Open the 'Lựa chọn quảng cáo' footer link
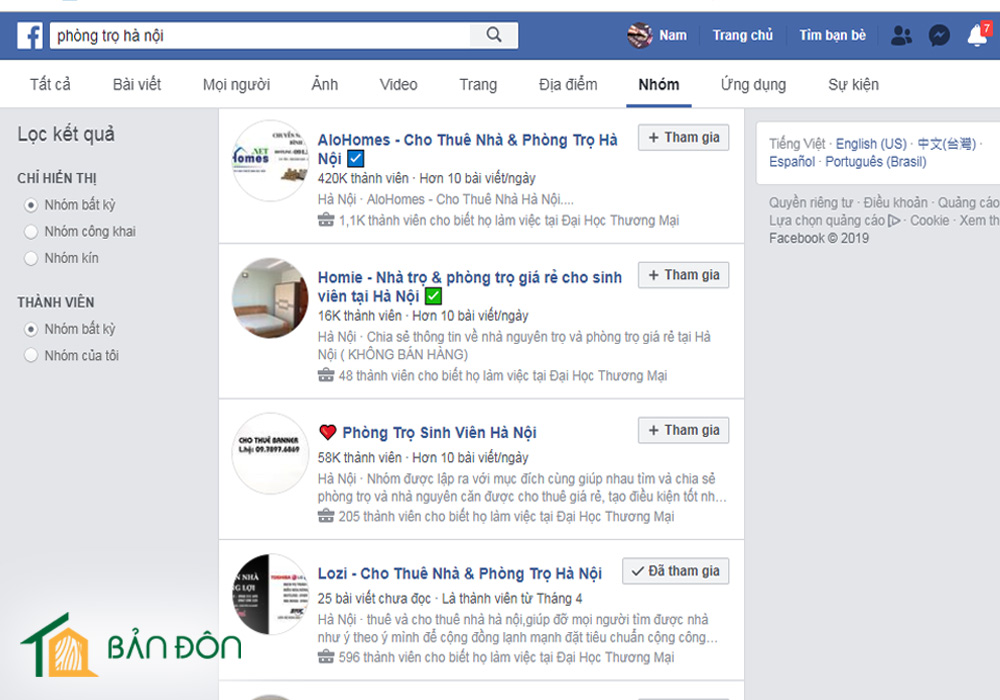The height and width of the screenshot is (700, 1000). coord(827,221)
